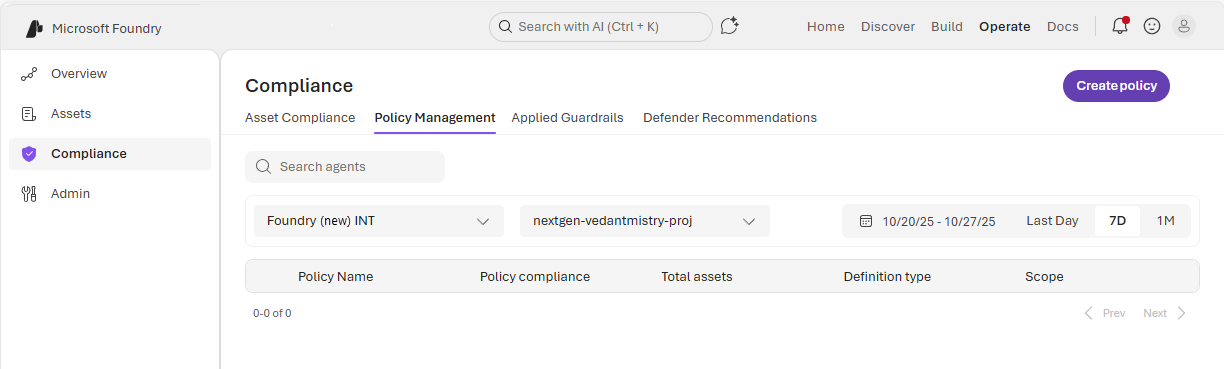Expand the Foundry (new) INT dropdown
Screen dimensions: 1224x369
click(x=379, y=221)
